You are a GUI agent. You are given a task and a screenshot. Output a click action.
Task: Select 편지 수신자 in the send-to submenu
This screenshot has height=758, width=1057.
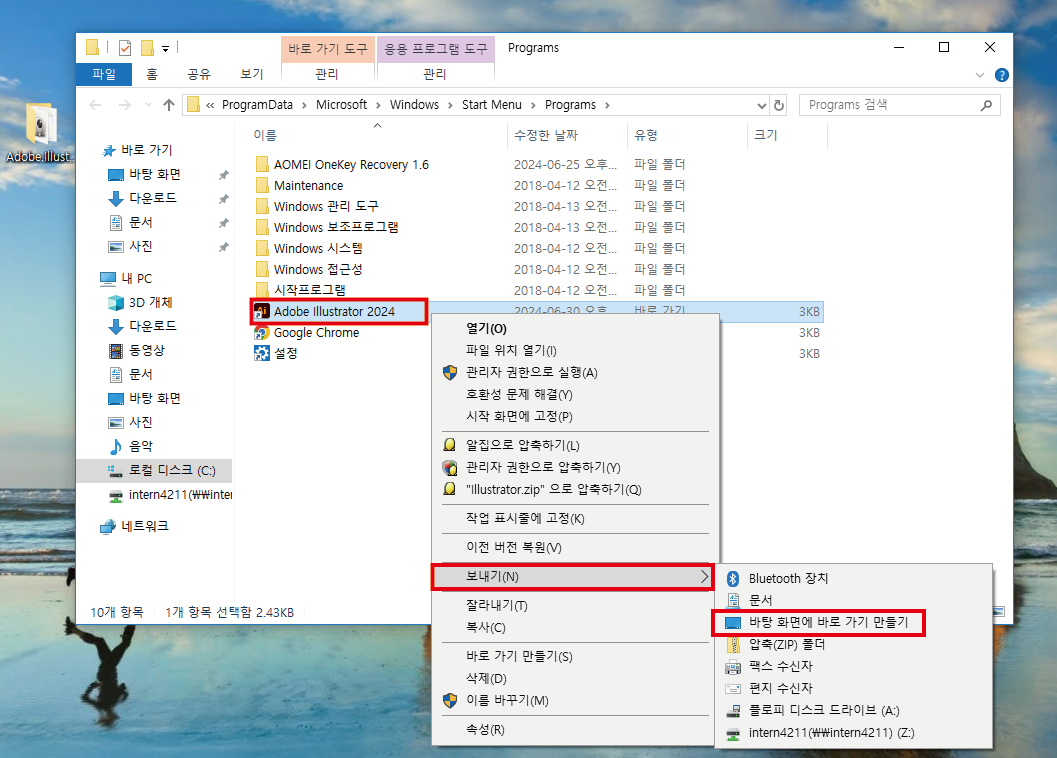point(853,689)
